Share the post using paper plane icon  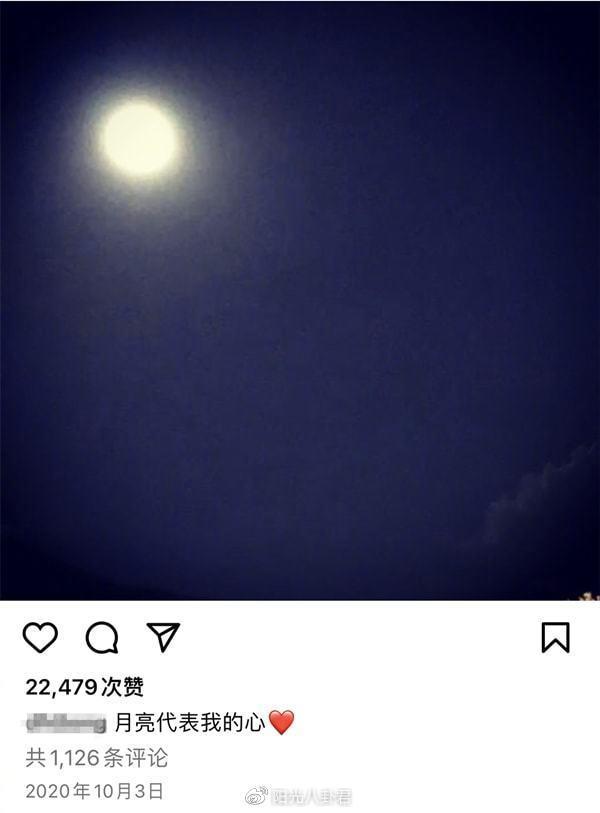pos(163,637)
